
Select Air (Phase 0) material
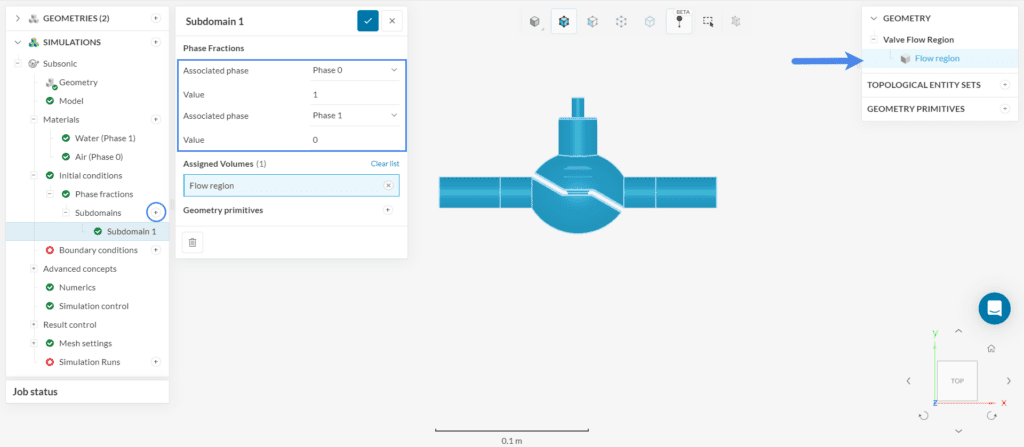tap(99, 157)
